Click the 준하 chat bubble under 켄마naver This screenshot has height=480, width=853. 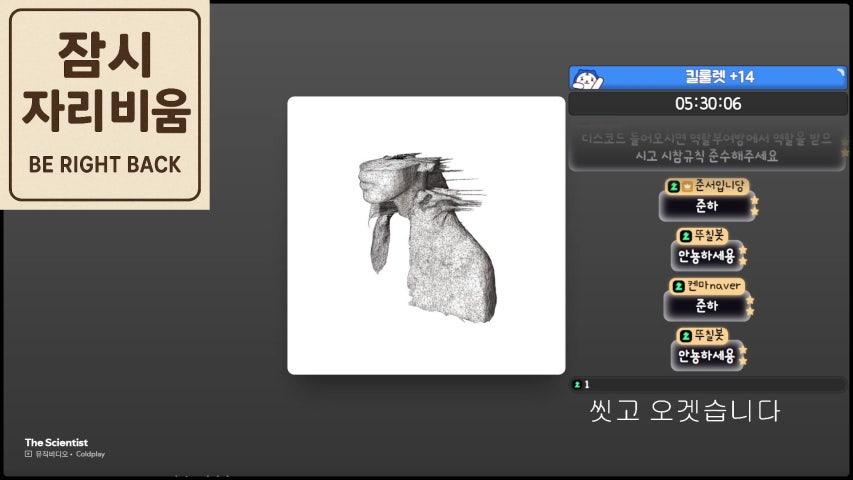click(707, 306)
